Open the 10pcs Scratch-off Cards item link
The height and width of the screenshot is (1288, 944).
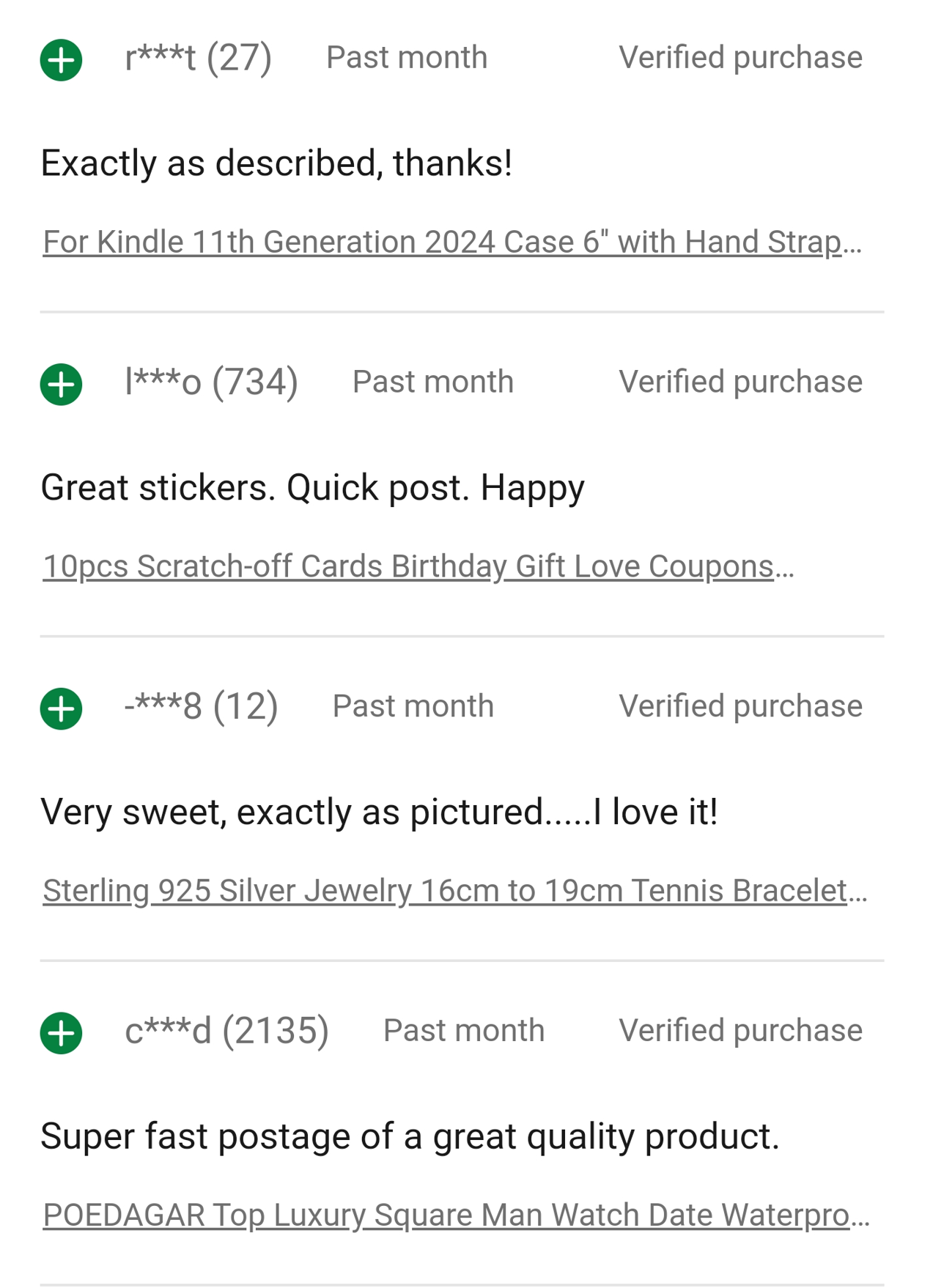418,566
